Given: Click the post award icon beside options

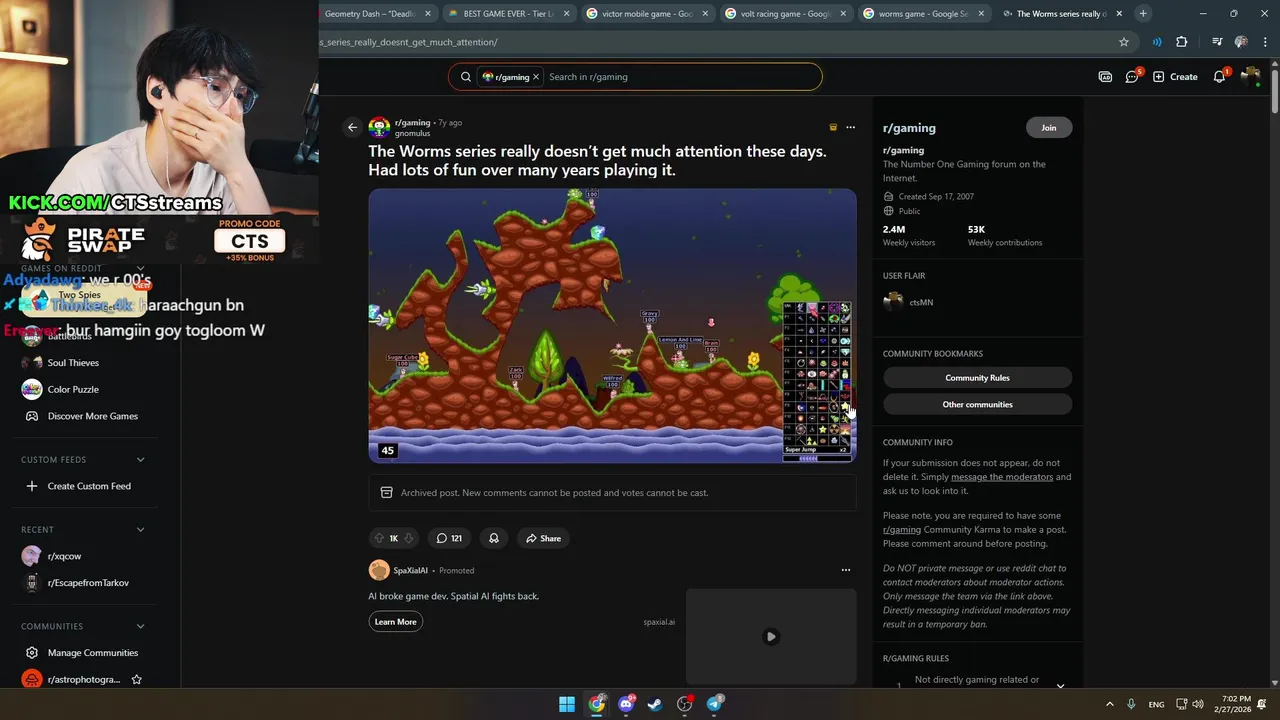Looking at the screenshot, I should 833,127.
